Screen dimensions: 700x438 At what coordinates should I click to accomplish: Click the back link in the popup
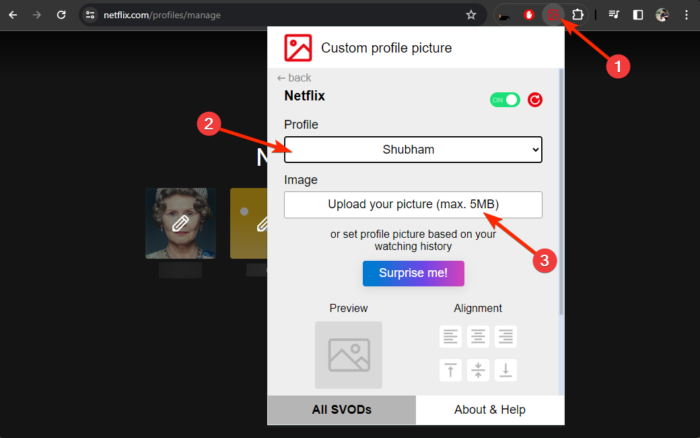pos(294,78)
